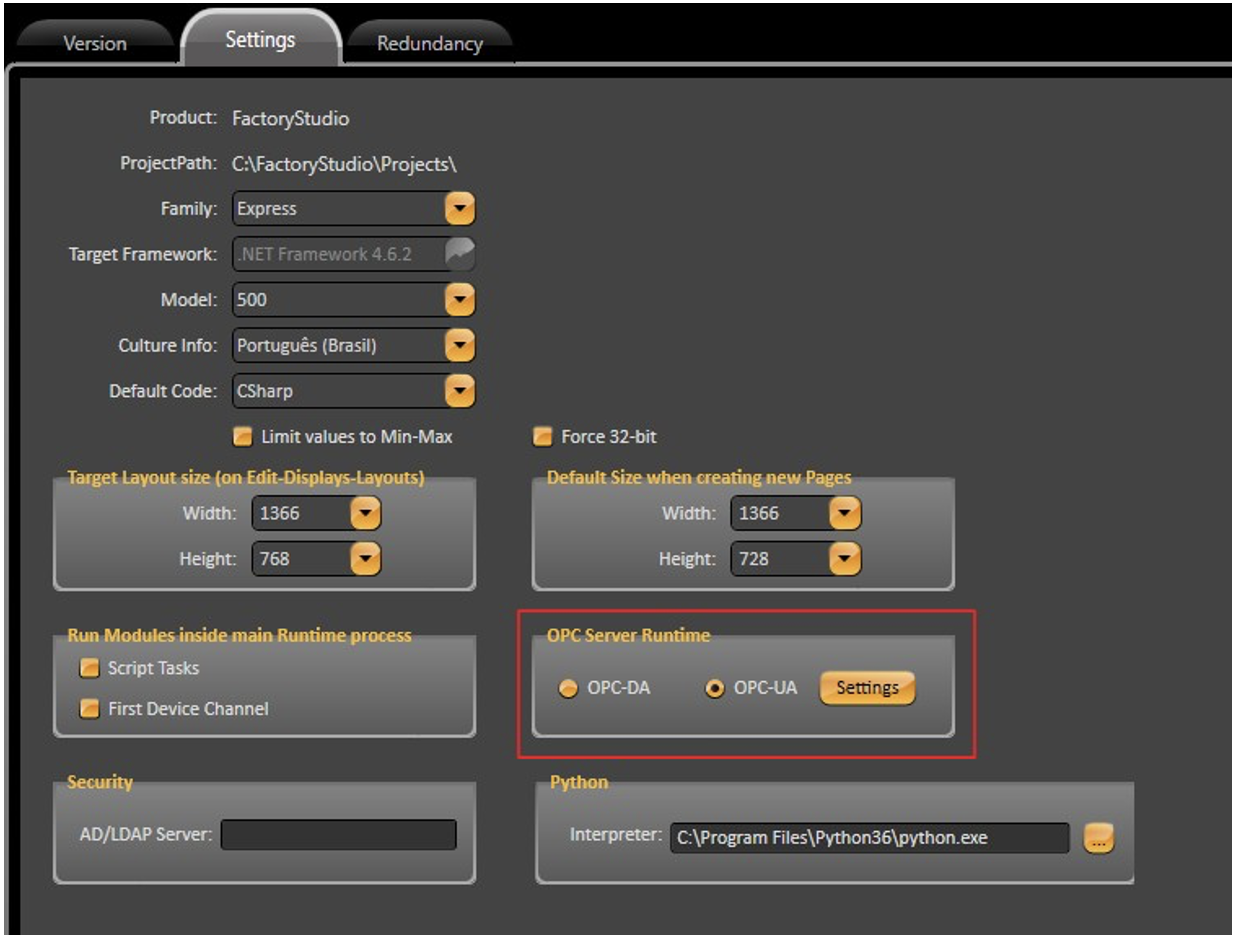Image resolution: width=1238 pixels, height=938 pixels.
Task: Check the First Device Channel option
Action: (89, 709)
